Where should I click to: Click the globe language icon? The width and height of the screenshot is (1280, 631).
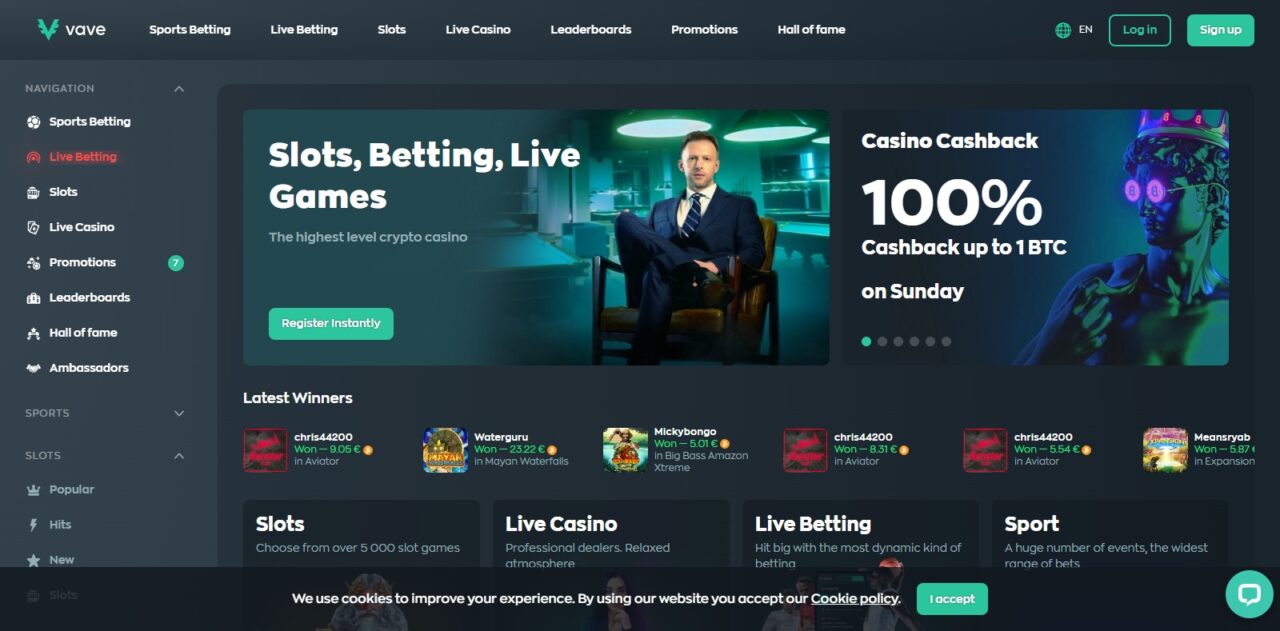pyautogui.click(x=1063, y=30)
